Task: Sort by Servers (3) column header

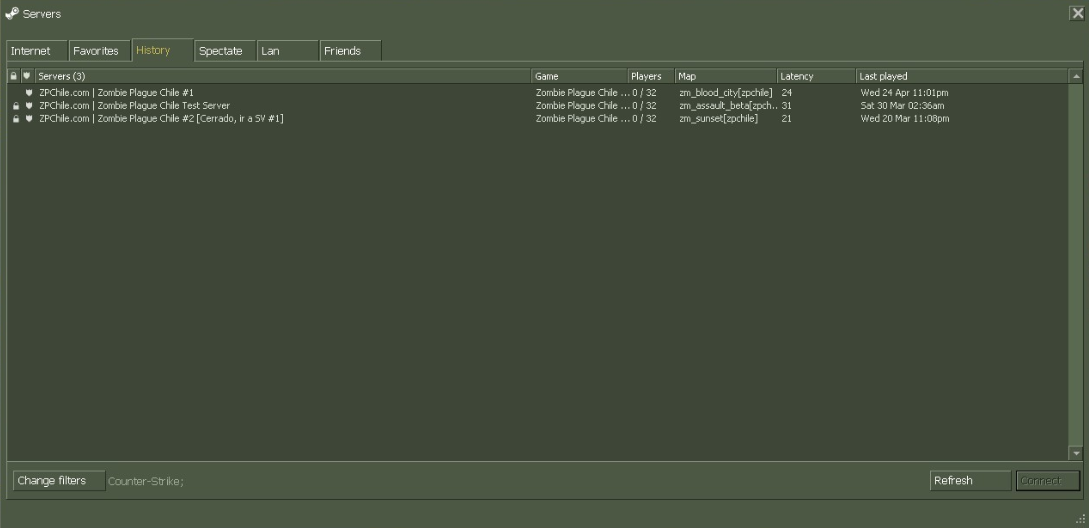Action: click(283, 76)
